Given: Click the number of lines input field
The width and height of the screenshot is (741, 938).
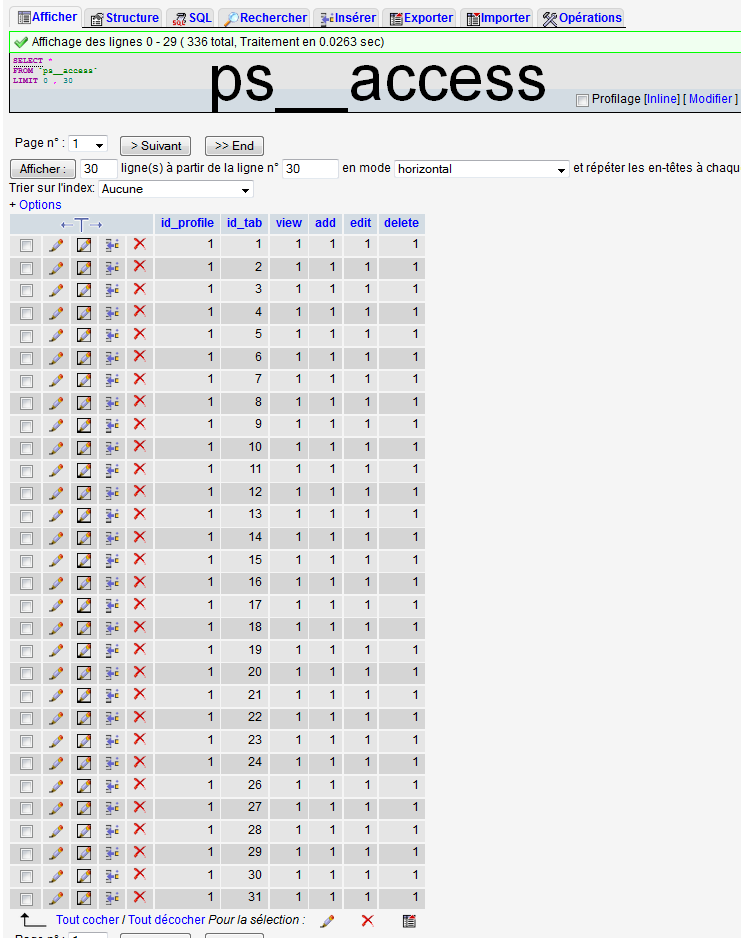Looking at the screenshot, I should [x=98, y=169].
